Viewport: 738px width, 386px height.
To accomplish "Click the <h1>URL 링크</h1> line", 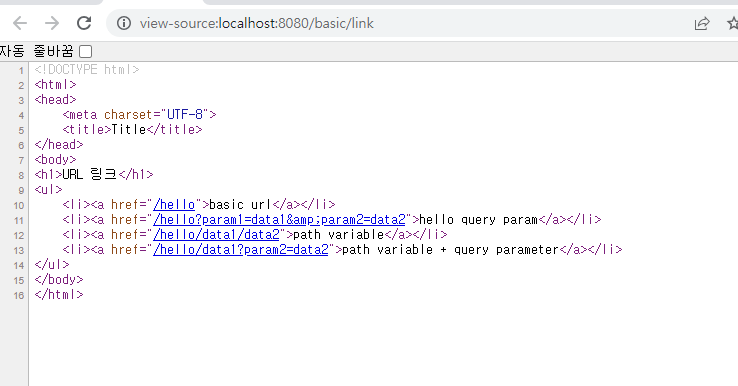I will pos(94,175).
